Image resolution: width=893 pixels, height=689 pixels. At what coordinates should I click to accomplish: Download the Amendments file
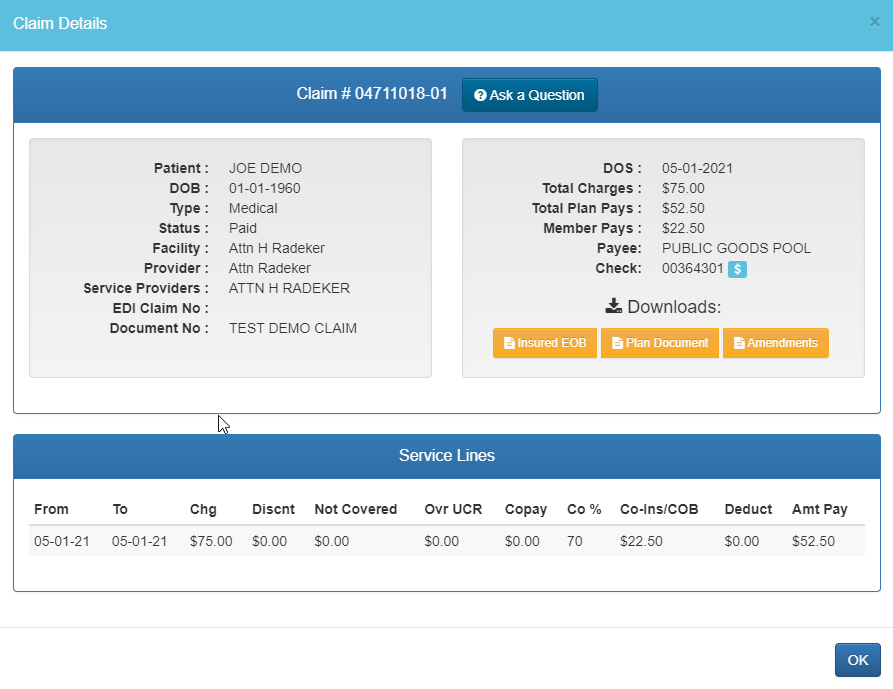pos(776,343)
